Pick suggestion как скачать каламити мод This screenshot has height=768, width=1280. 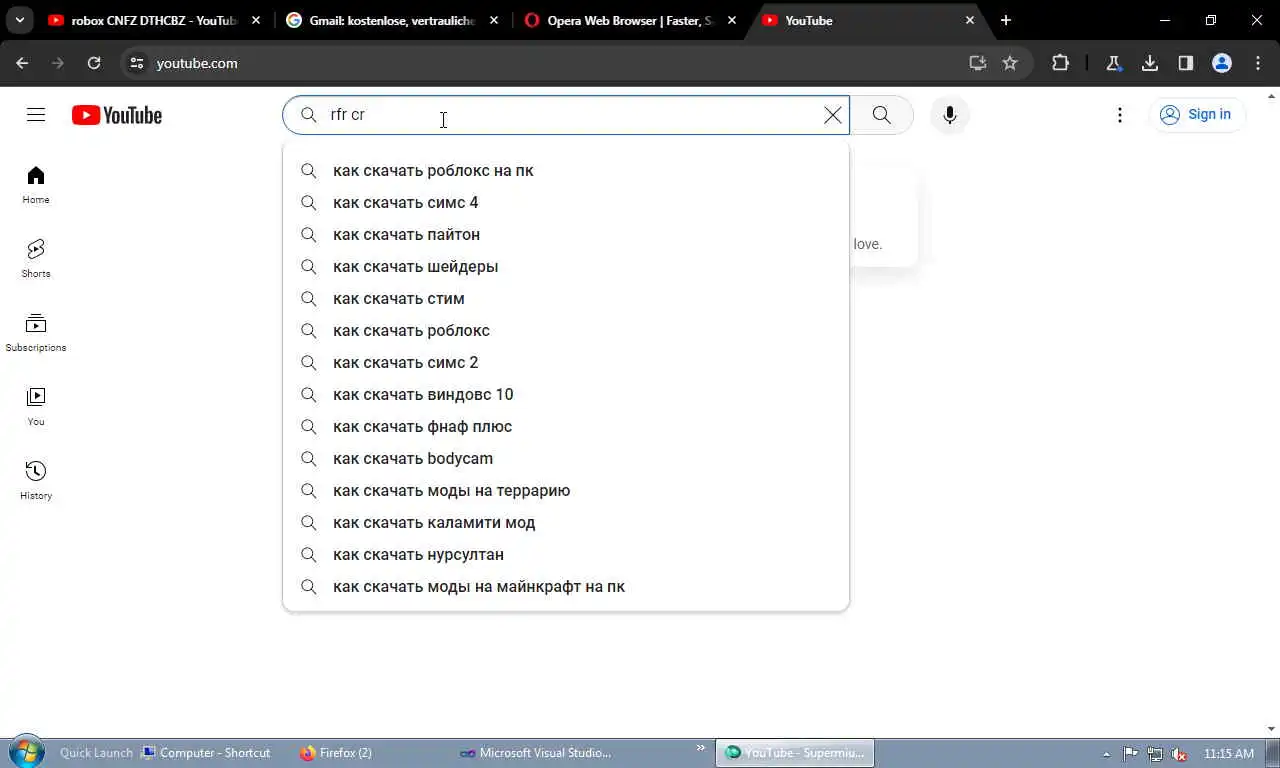pos(566,523)
